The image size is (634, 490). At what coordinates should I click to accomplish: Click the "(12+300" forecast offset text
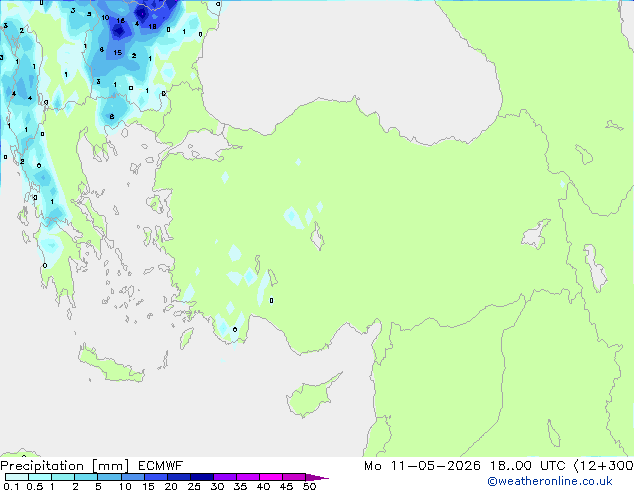pos(604,466)
